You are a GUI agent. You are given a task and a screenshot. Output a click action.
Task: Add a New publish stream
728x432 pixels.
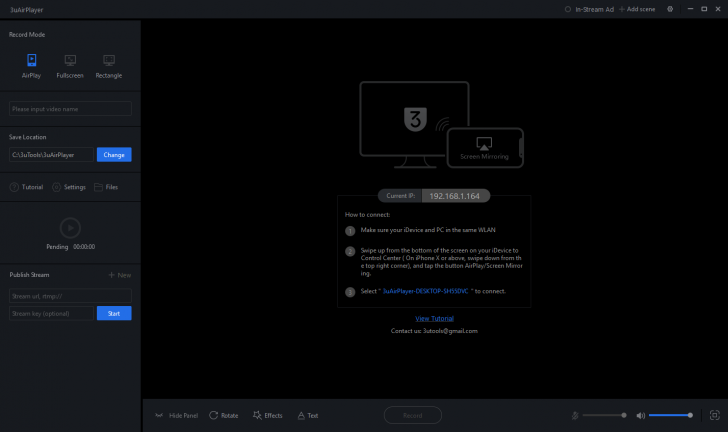[120, 275]
